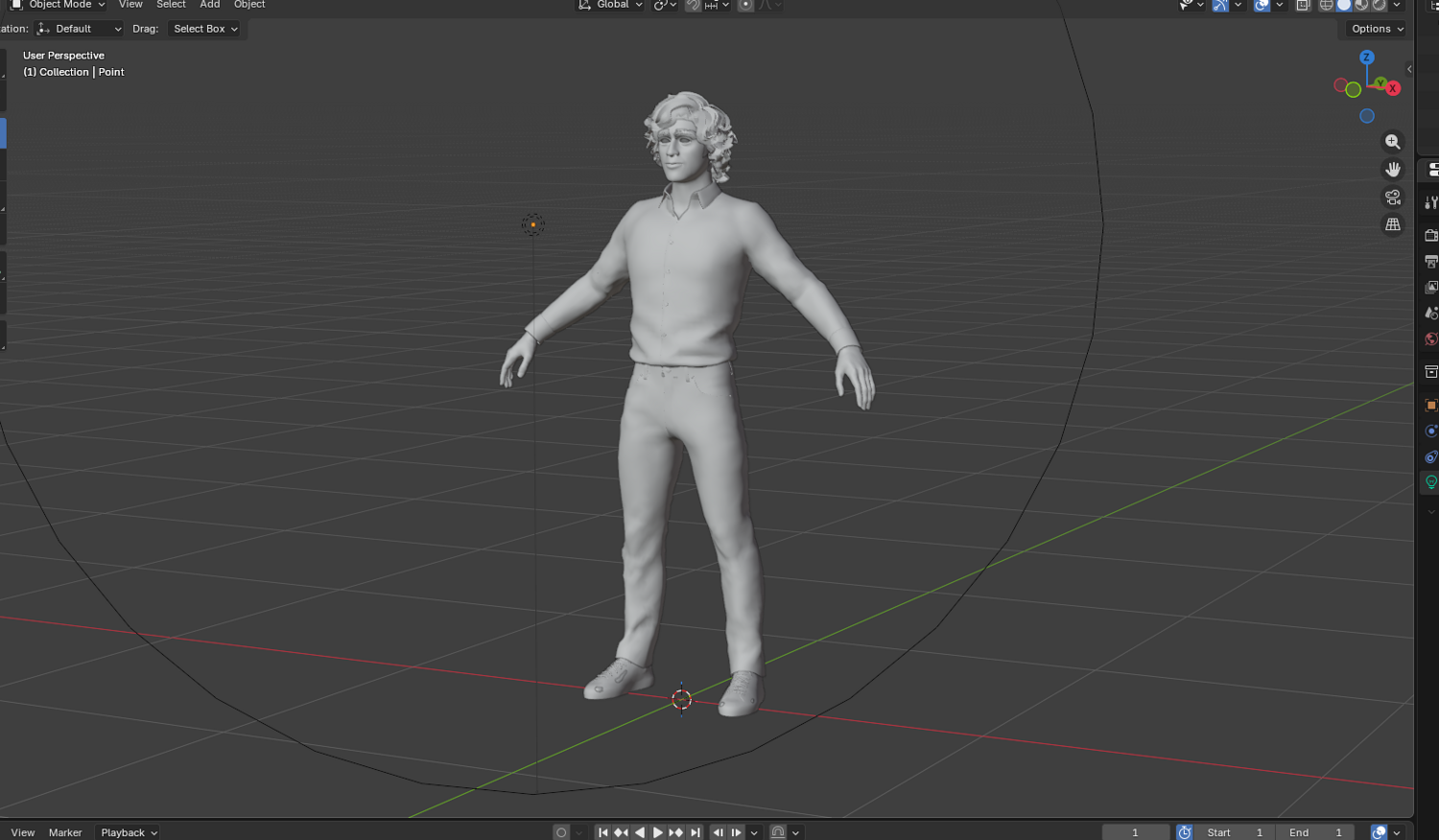The width and height of the screenshot is (1439, 840).
Task: Jump to the timeline start frame
Action: pyautogui.click(x=603, y=832)
